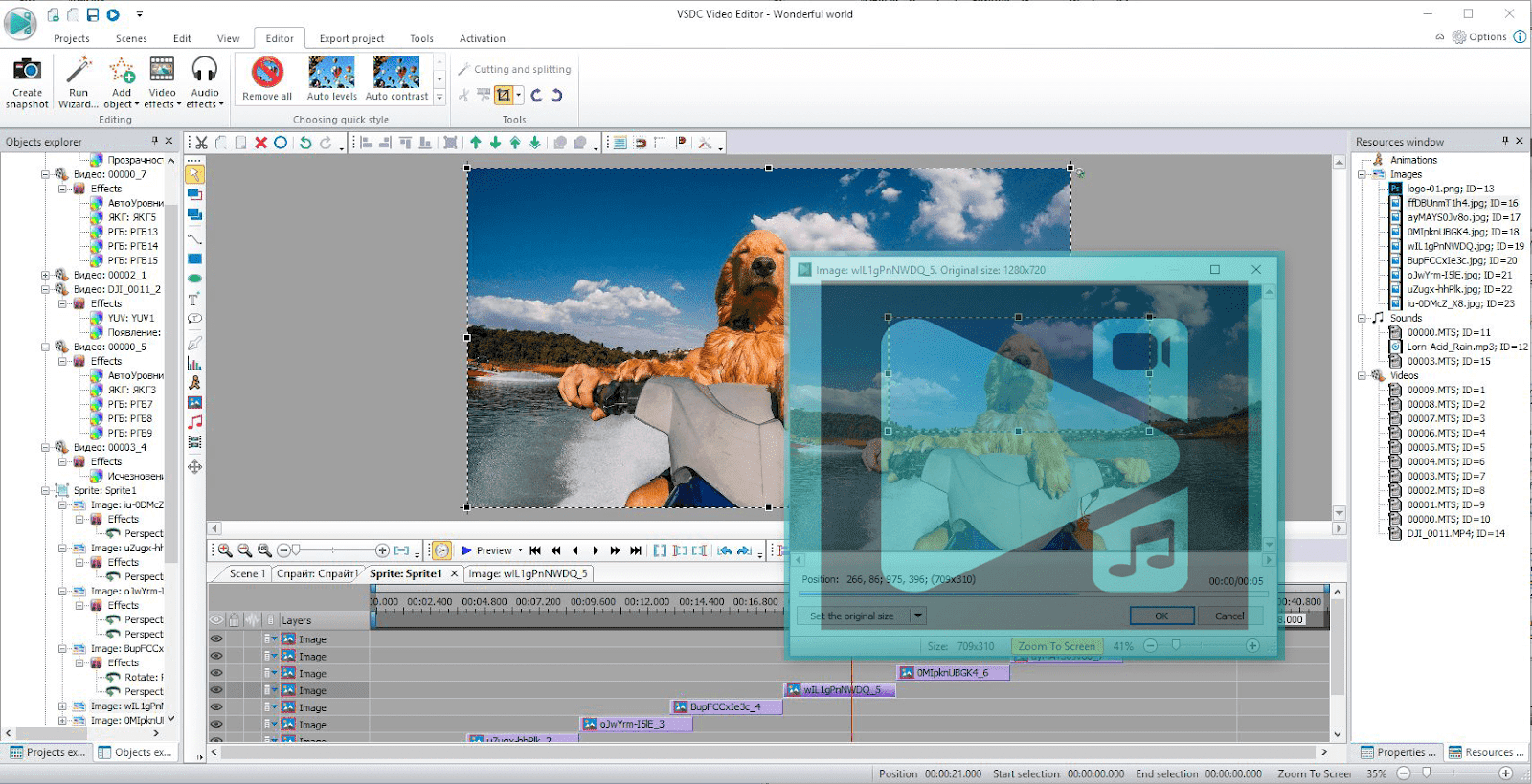
Task: Open the Scenes ribbon tab
Action: [131, 38]
